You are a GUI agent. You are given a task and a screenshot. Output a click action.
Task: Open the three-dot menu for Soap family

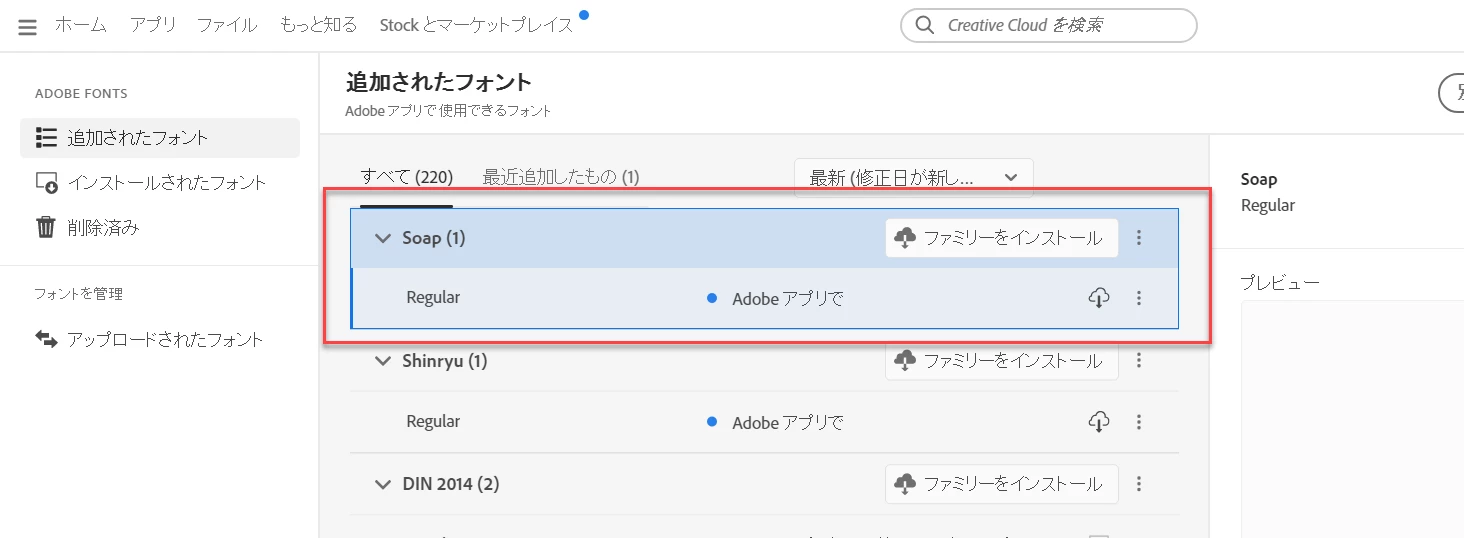[1139, 238]
